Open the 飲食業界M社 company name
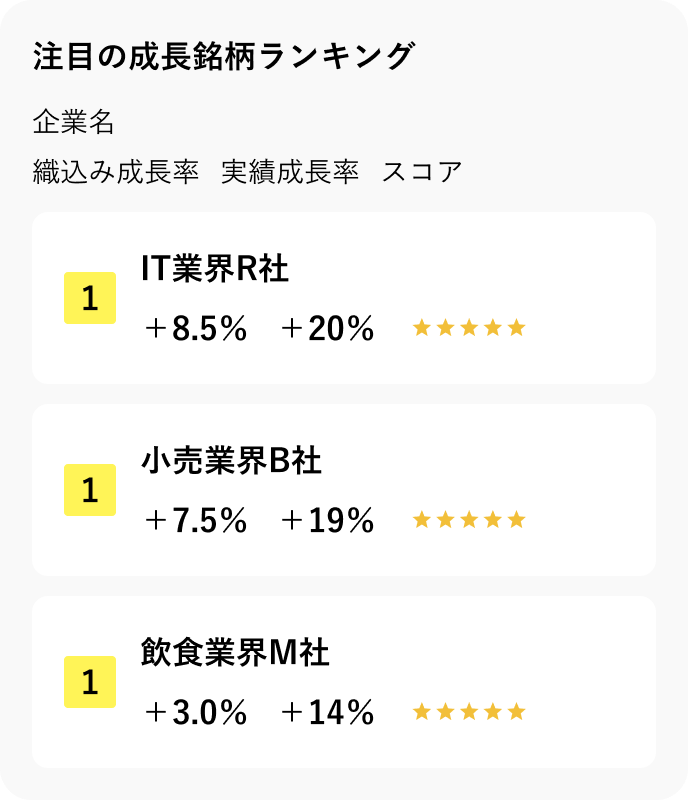This screenshot has width=688, height=800. point(236,652)
